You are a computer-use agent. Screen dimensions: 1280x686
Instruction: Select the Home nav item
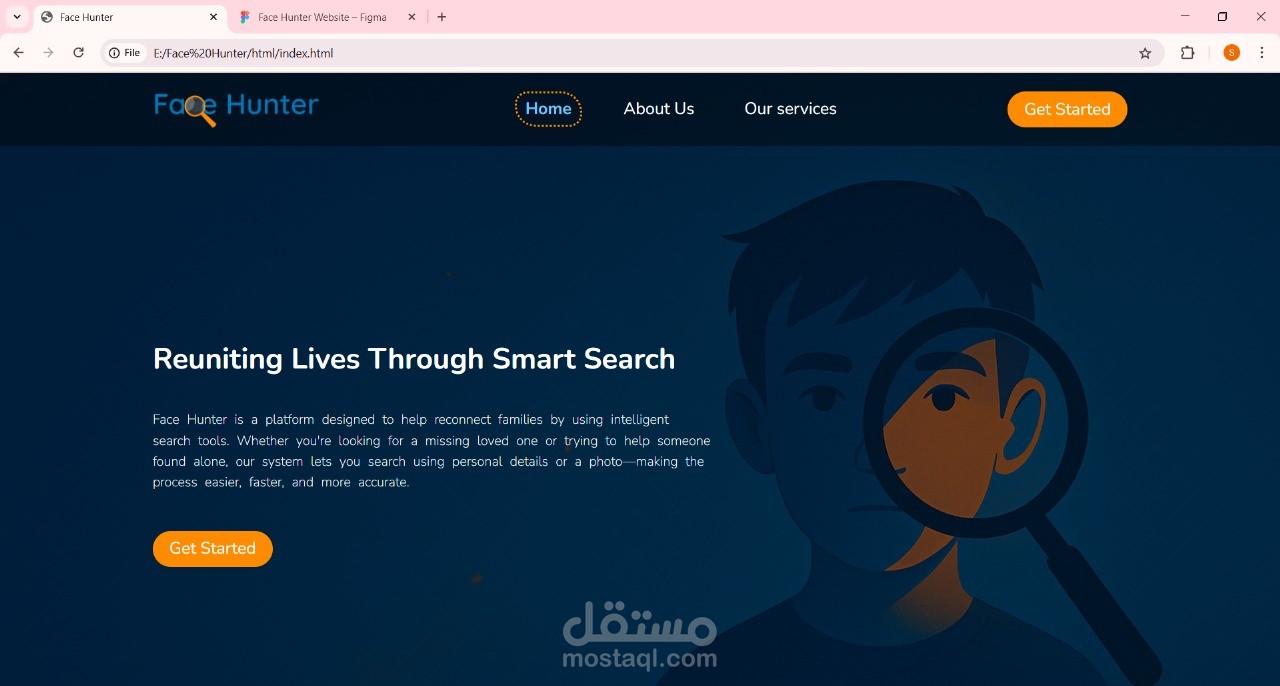(x=548, y=109)
